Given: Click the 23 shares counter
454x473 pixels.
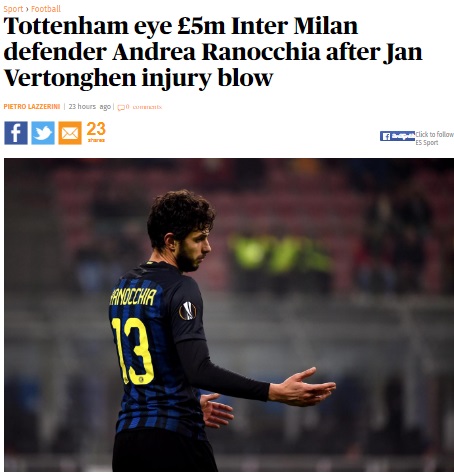Looking at the screenshot, I should pos(96,129).
